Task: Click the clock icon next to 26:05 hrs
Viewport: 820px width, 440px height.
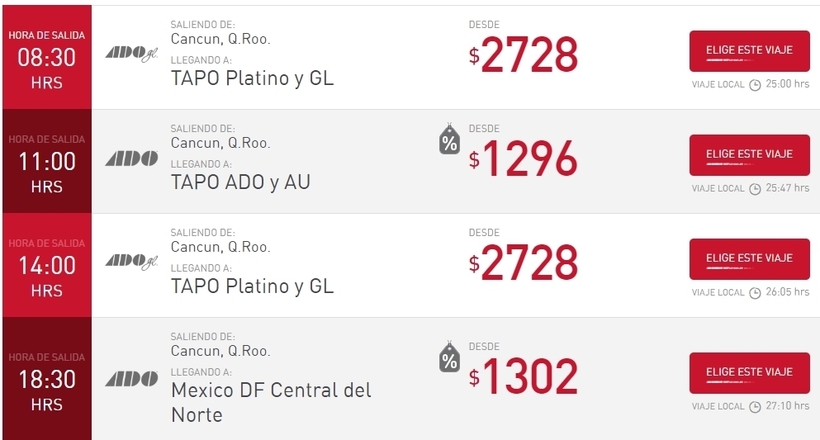Action: pyautogui.click(x=755, y=293)
